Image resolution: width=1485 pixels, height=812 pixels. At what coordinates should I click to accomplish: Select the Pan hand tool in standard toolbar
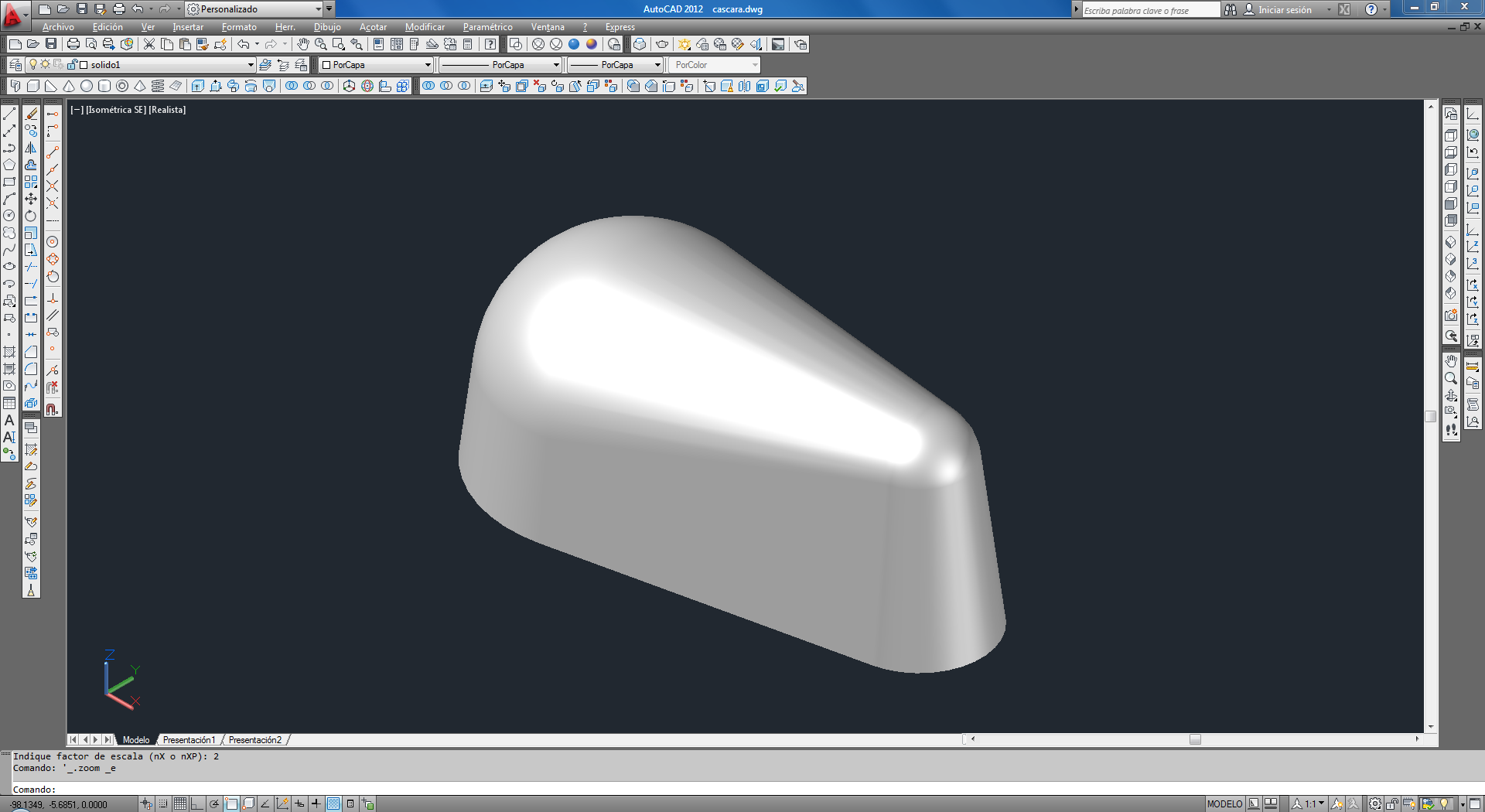(303, 44)
